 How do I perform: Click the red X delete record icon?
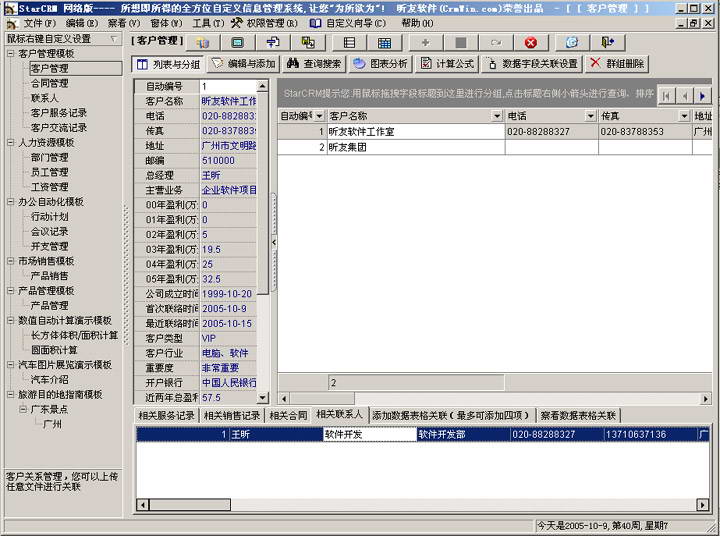pos(530,43)
